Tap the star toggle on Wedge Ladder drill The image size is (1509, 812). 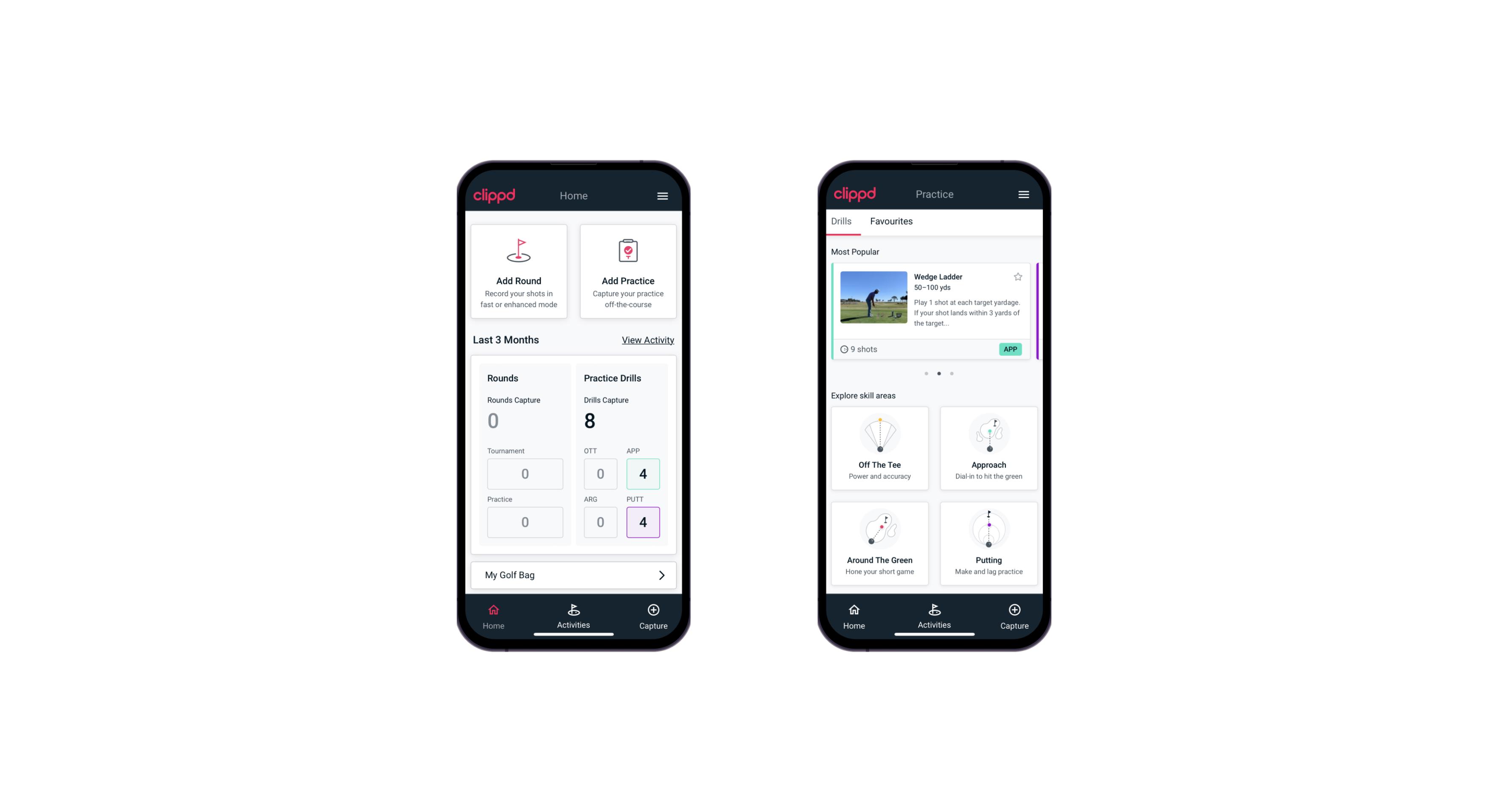(x=1018, y=278)
